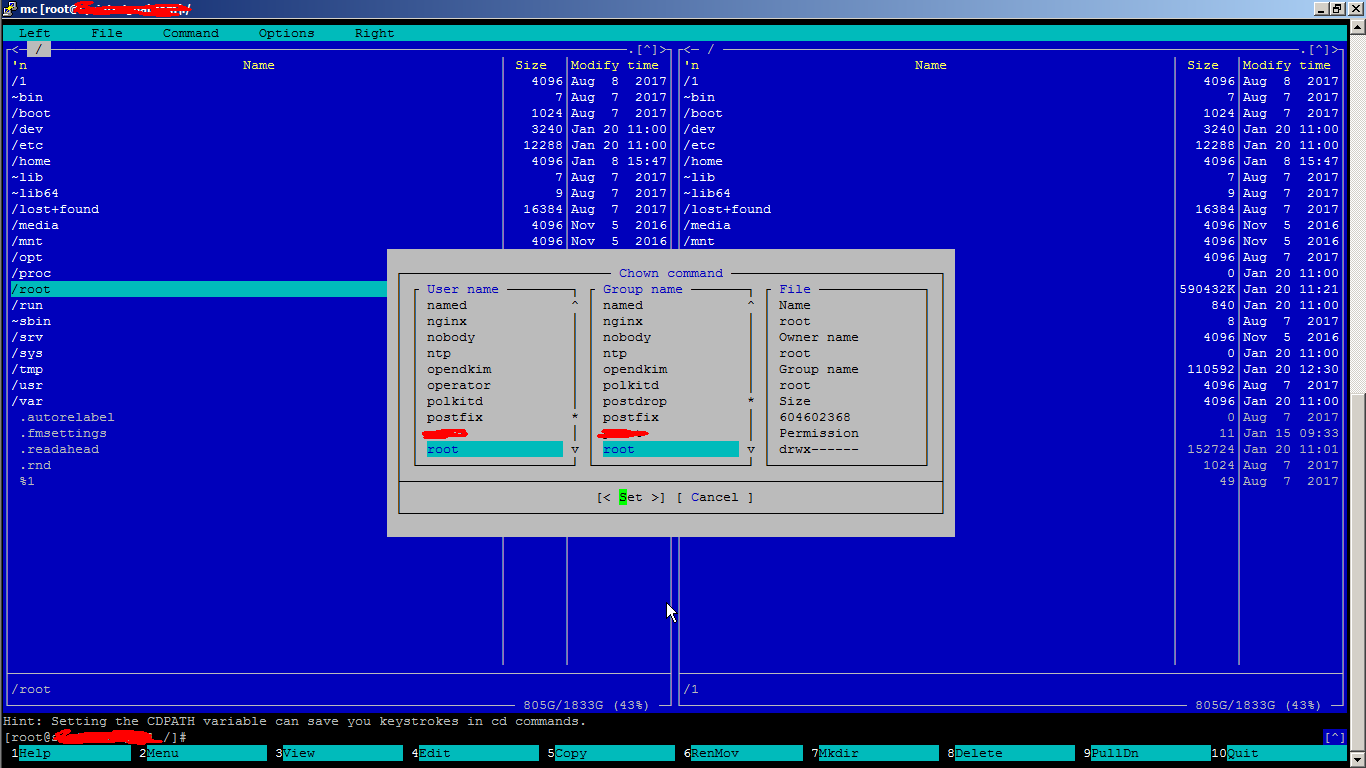Sort left panel by Name column header
Image resolution: width=1366 pixels, height=768 pixels.
[259, 65]
